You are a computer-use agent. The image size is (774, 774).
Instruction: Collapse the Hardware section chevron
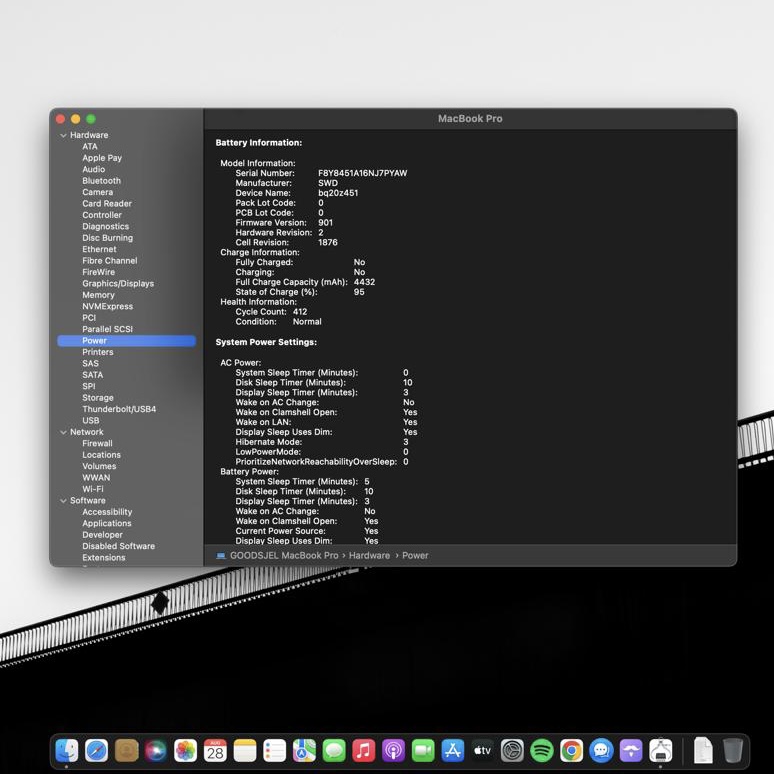click(x=63, y=135)
